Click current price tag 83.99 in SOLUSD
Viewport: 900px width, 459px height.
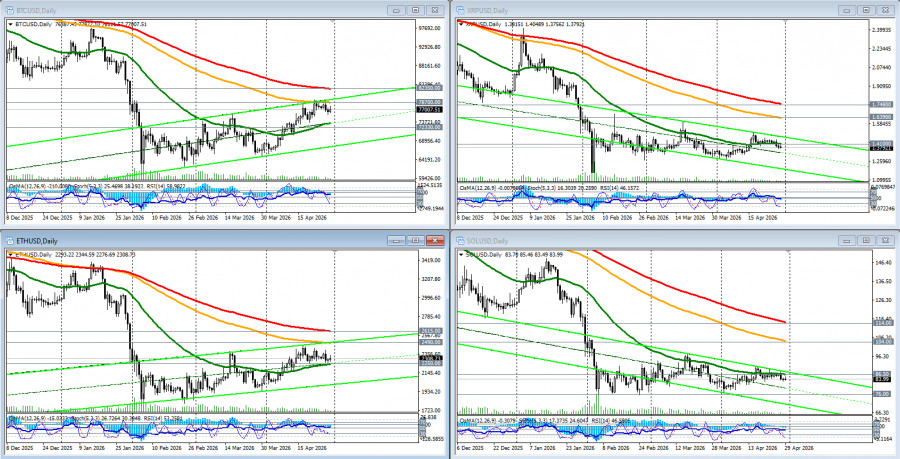(883, 379)
